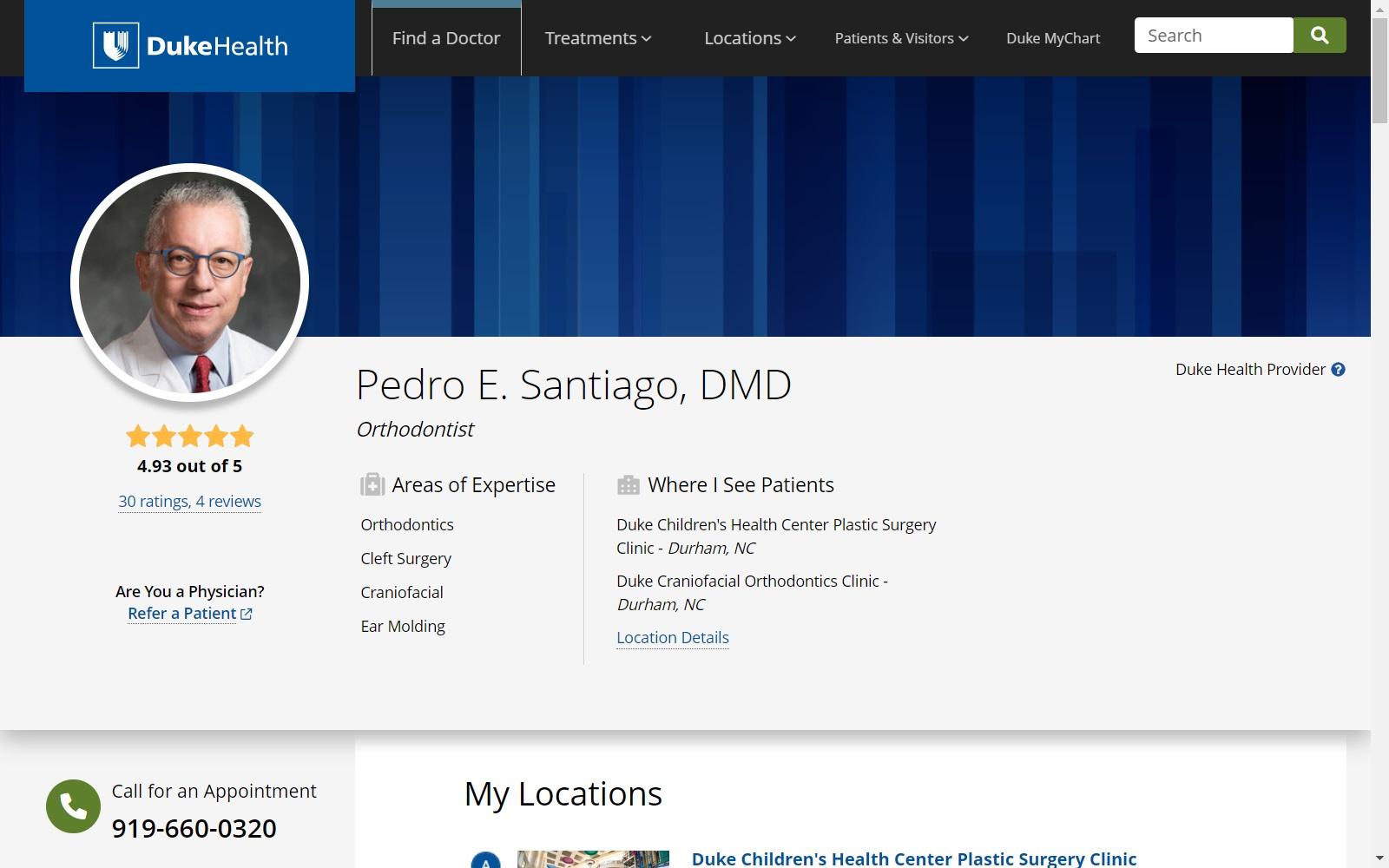Expand the Patients & Visitors dropdown

coord(901,38)
